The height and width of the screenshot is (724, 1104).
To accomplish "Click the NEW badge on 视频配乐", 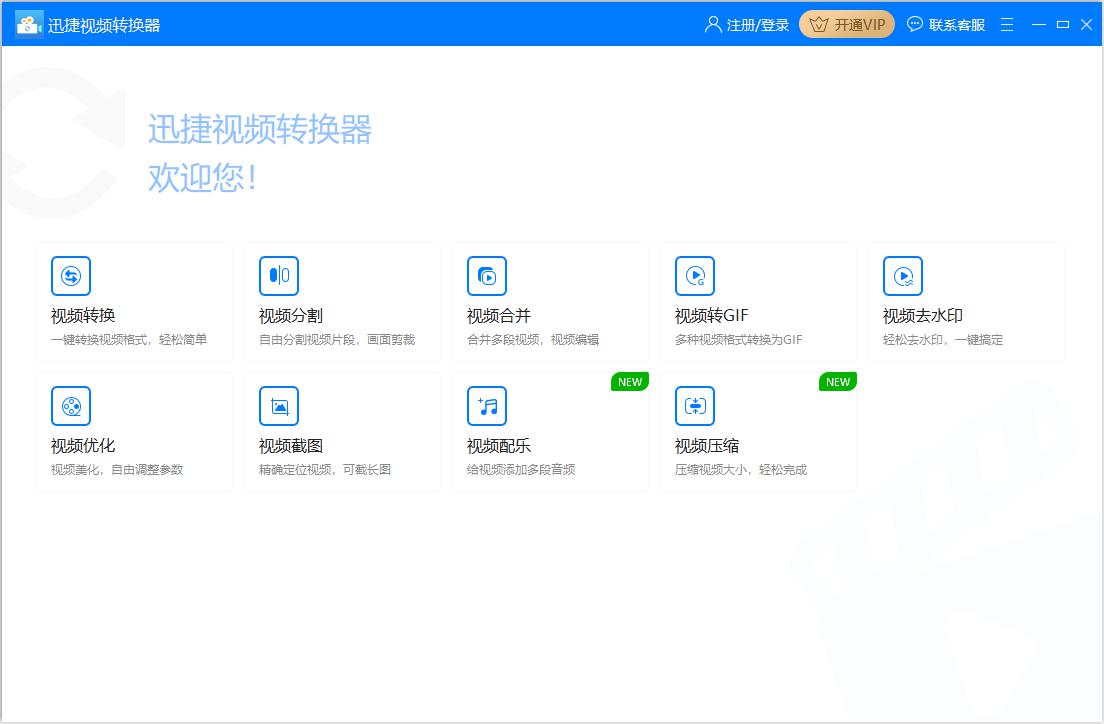I will pos(630,382).
